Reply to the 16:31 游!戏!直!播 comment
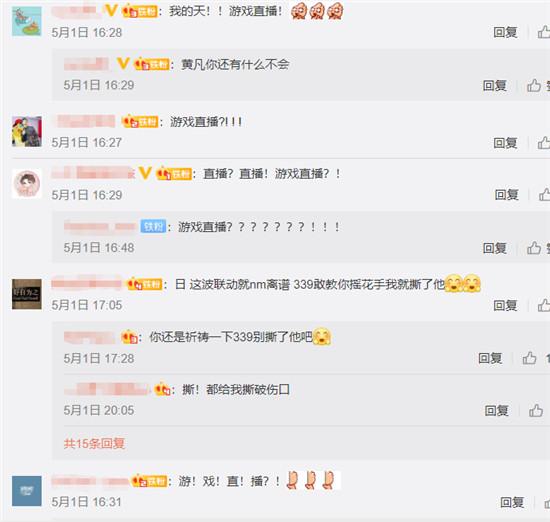Screen dimensions: 550x522 tap(512, 502)
